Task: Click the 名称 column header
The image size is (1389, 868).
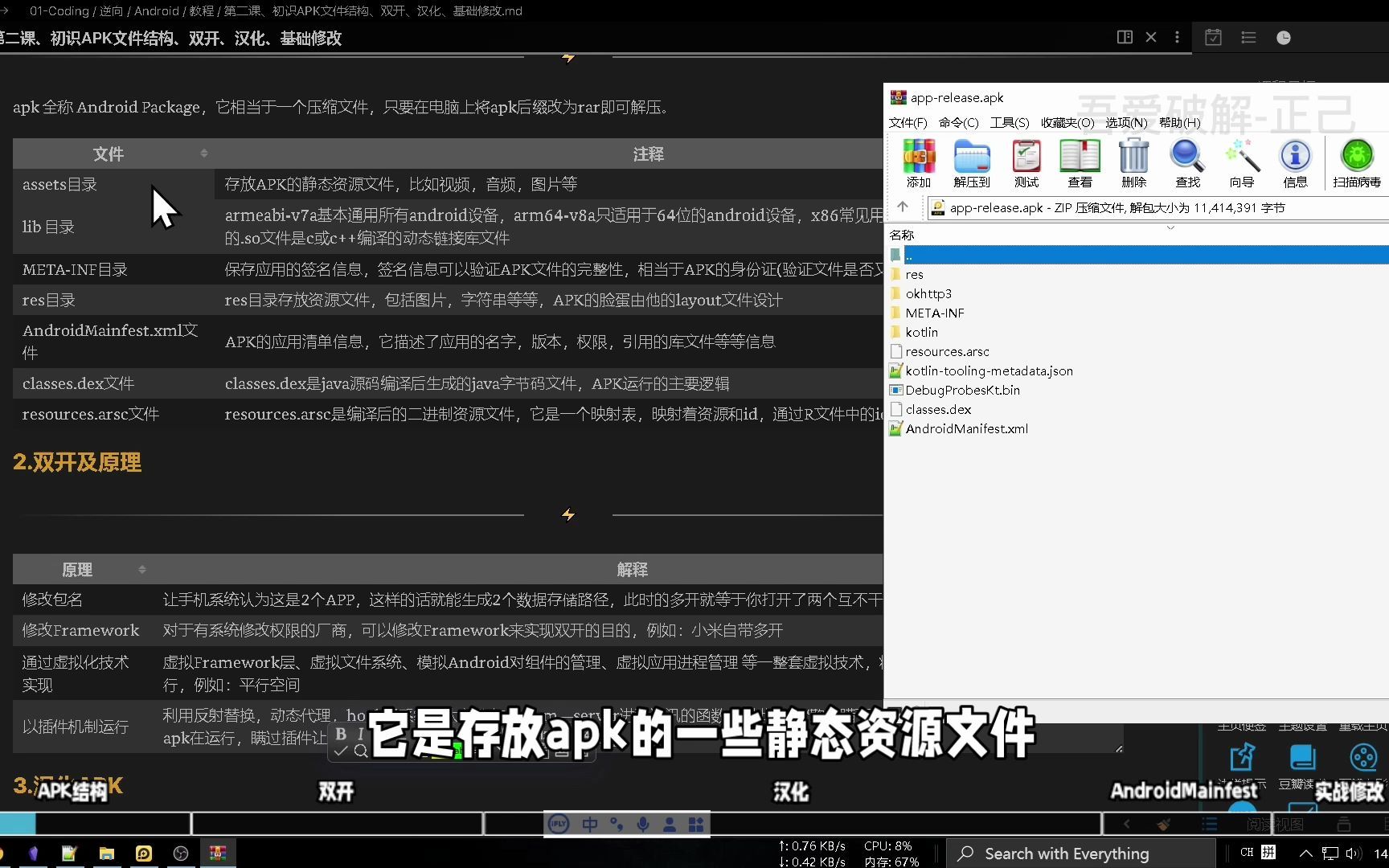Action: click(902, 235)
